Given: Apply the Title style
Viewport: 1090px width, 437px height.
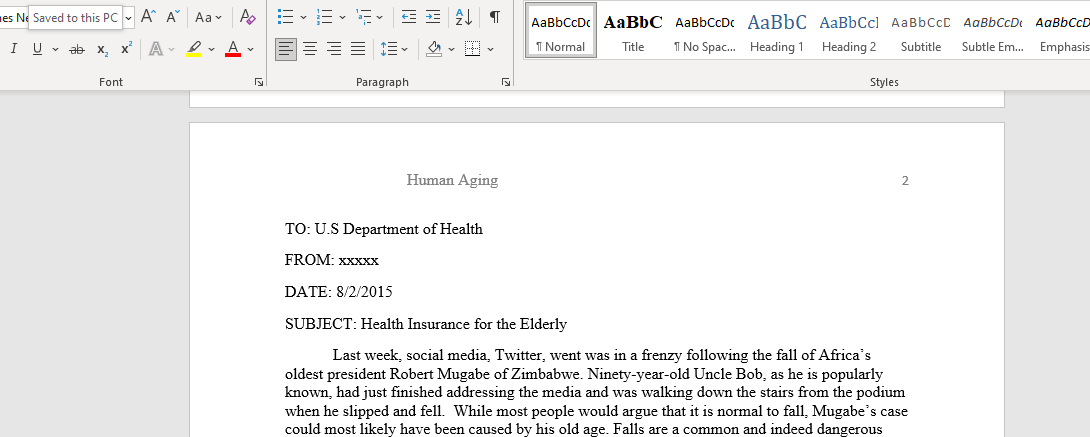Looking at the screenshot, I should (633, 31).
